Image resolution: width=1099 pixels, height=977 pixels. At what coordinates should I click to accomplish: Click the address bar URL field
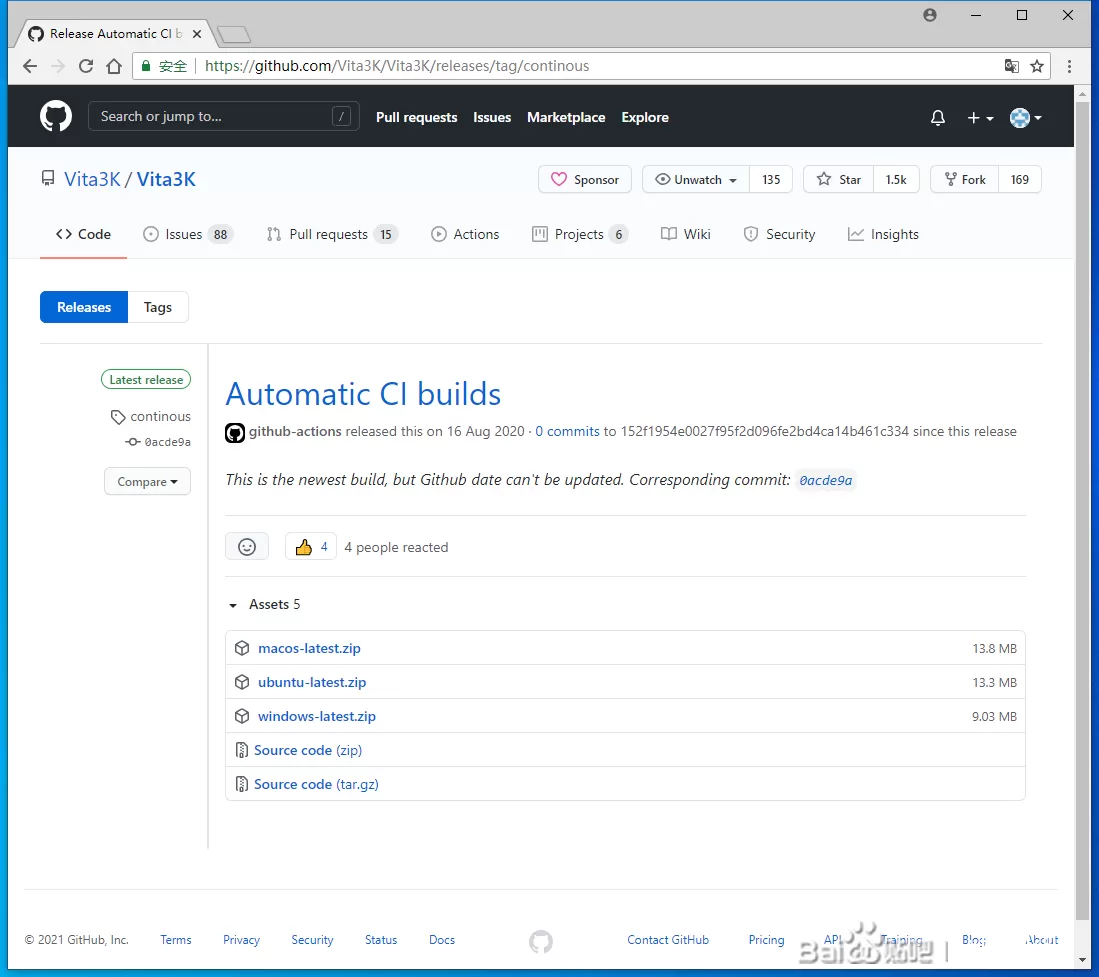click(589, 66)
